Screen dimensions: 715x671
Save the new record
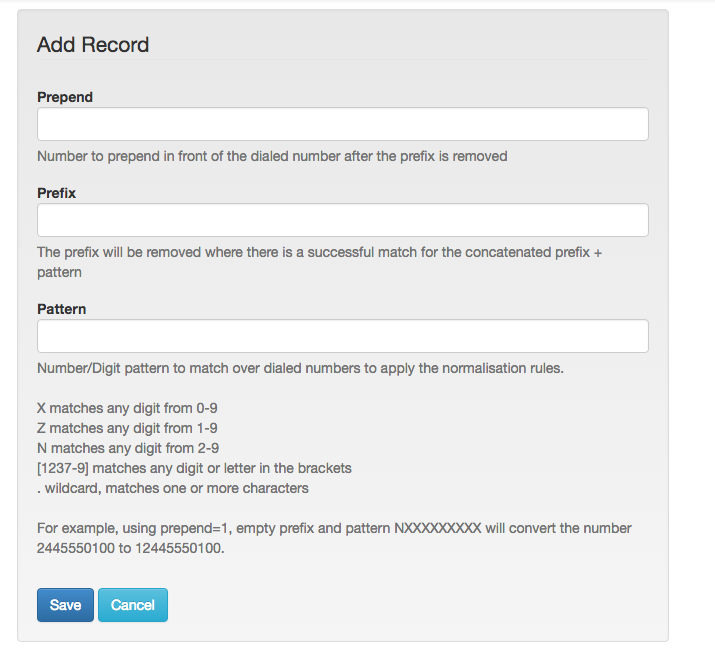(65, 605)
